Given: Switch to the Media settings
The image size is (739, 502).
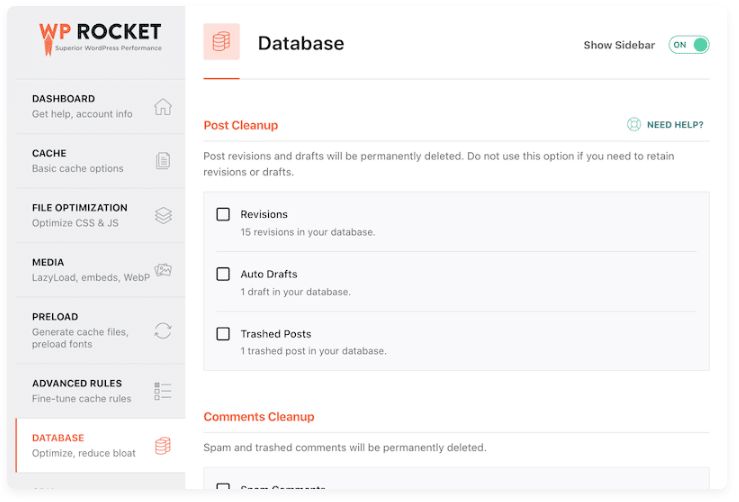Looking at the screenshot, I should (101, 270).
